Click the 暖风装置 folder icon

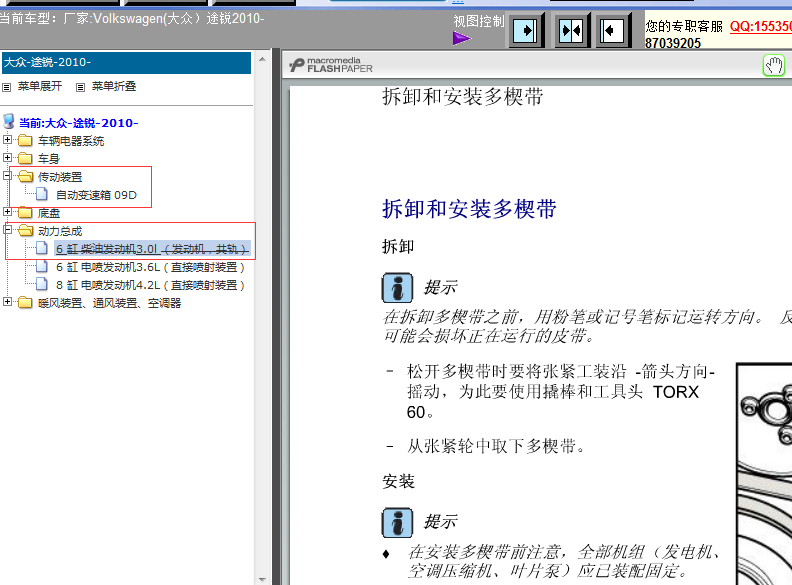25,303
